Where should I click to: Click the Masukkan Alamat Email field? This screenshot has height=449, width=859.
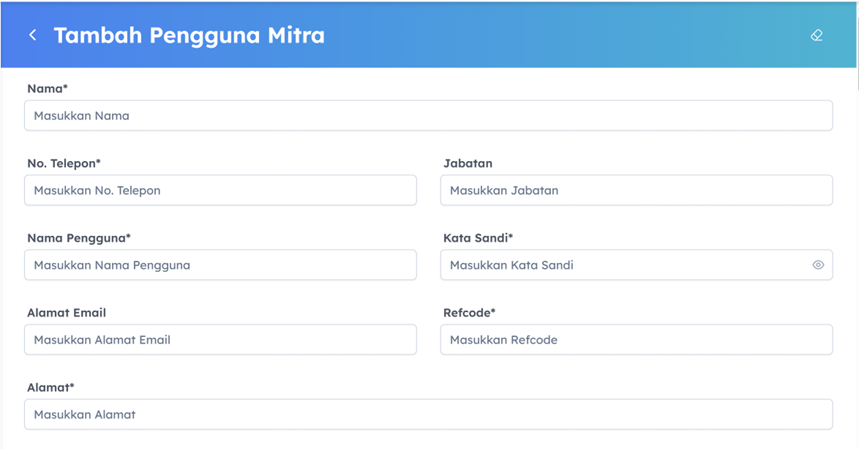[x=220, y=340]
